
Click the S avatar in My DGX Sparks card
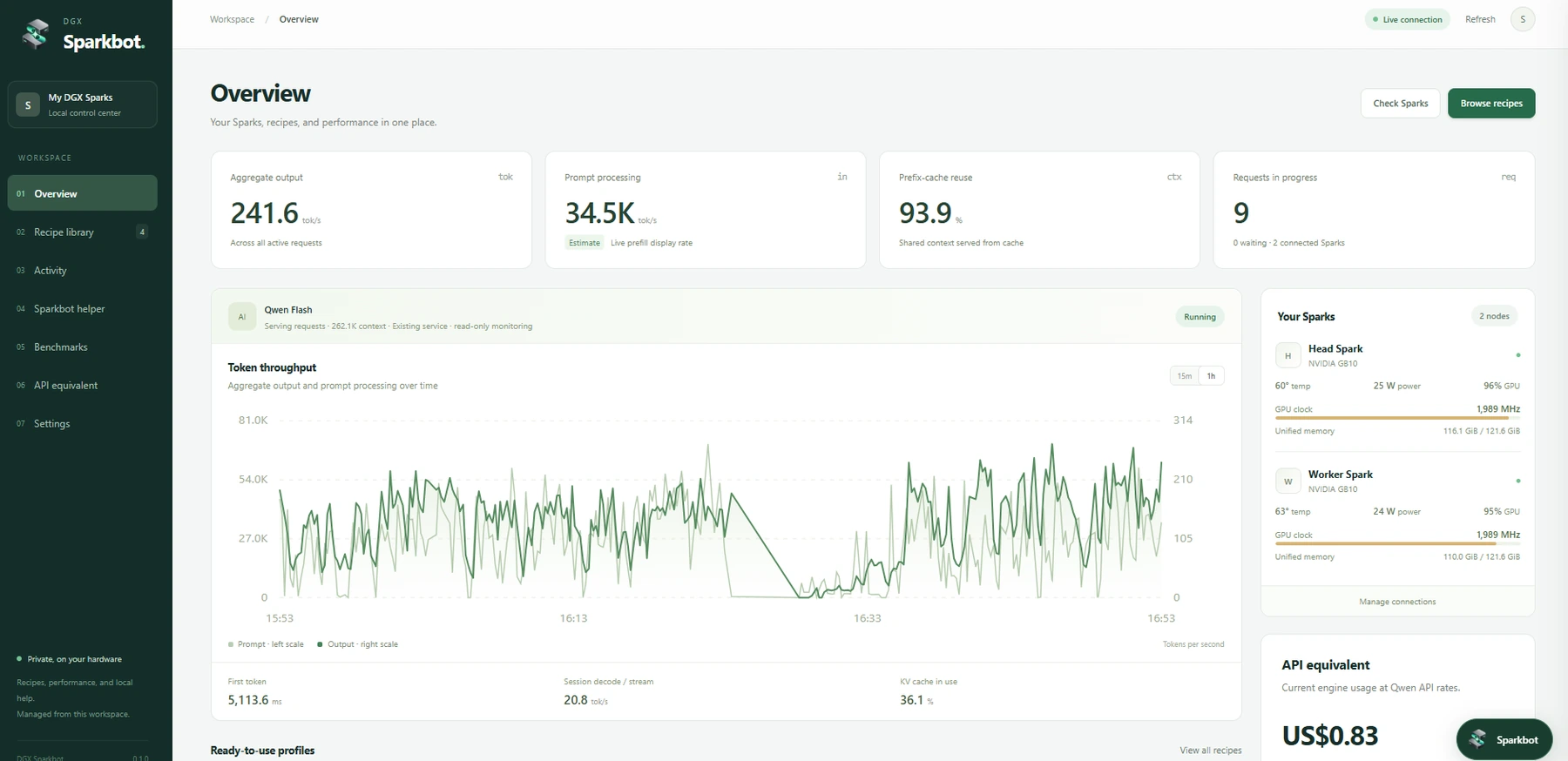coord(28,104)
